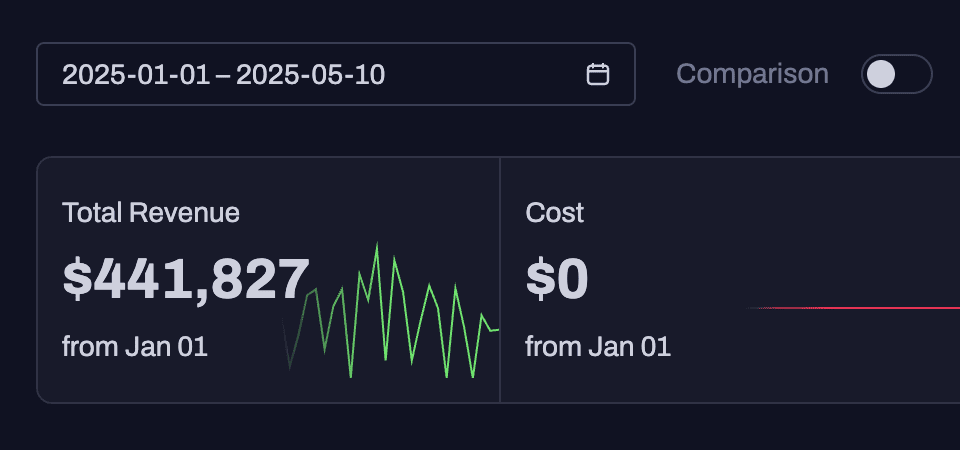Click "from Jan 01" under Cost

[x=598, y=347]
